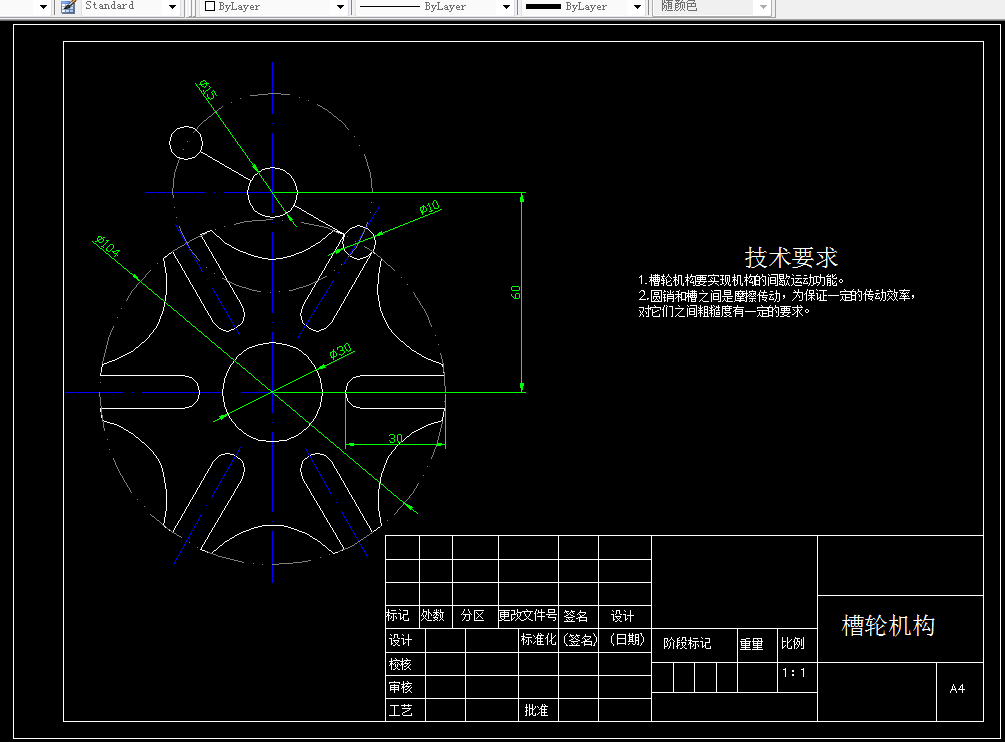The height and width of the screenshot is (742, 1005).
Task: Click the 更改文件号 title block cell
Action: click(527, 616)
